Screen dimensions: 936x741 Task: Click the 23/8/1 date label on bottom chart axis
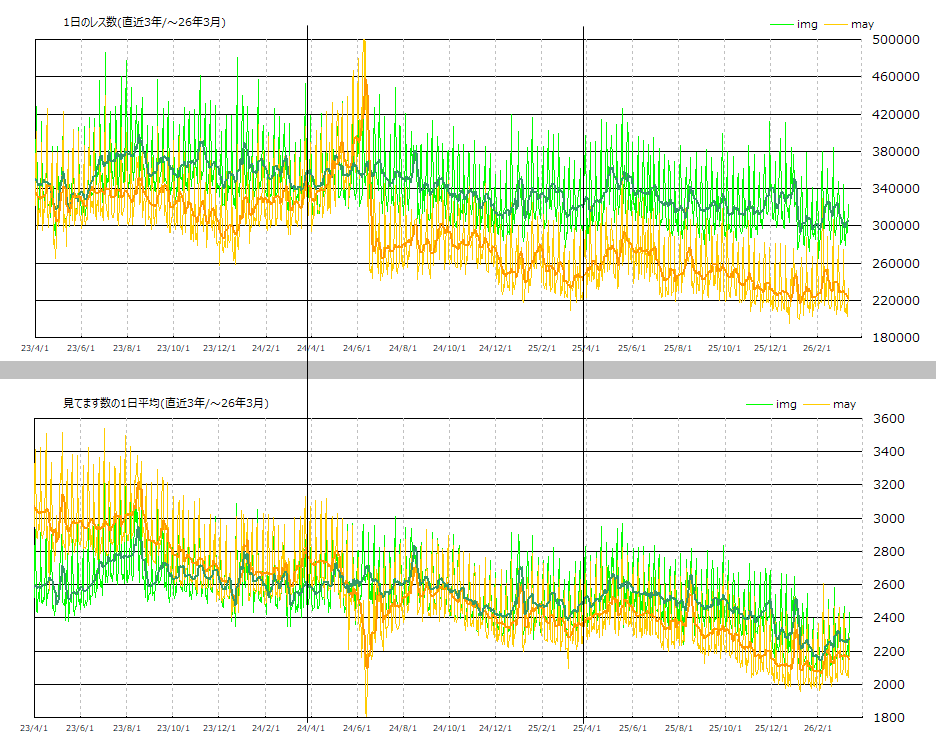[x=127, y=729]
